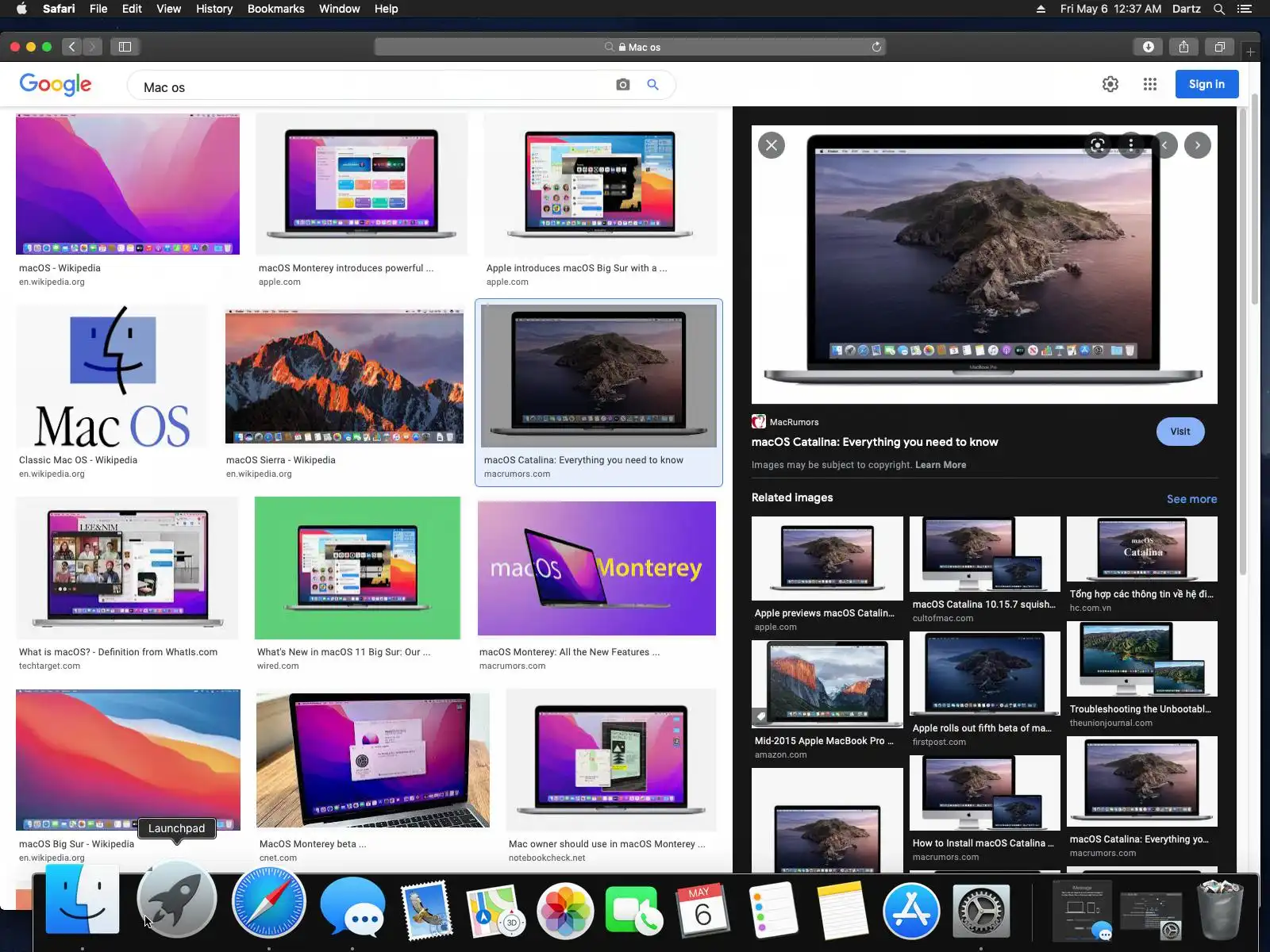Open Calendar from the Dock

pos(702,910)
